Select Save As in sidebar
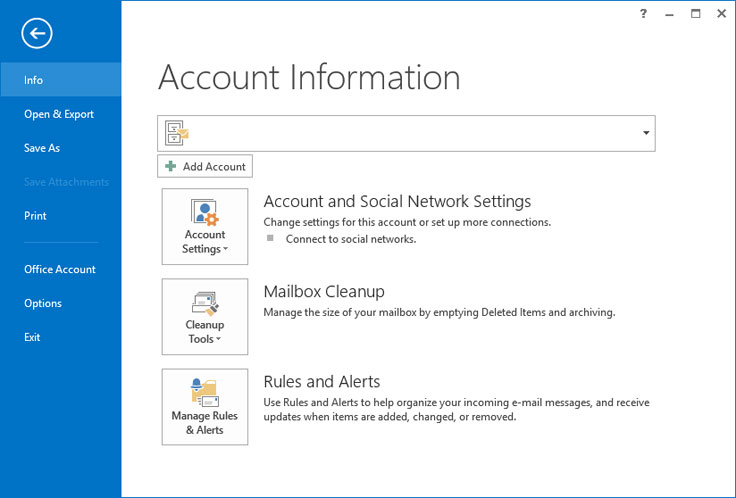This screenshot has height=498, width=736. point(61,148)
